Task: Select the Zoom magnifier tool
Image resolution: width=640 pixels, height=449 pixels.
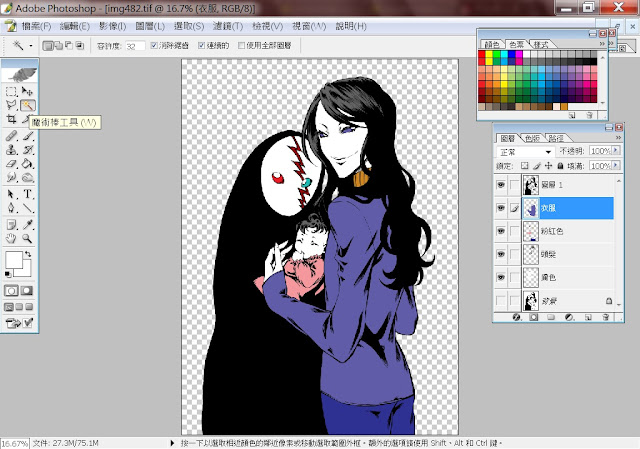Action: pyautogui.click(x=27, y=238)
